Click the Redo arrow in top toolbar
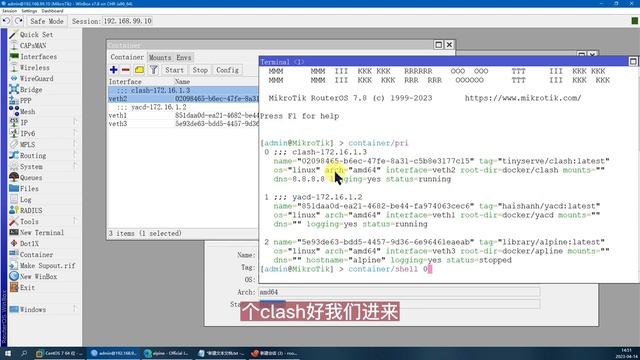The height and width of the screenshot is (360, 640). (x=19, y=21)
